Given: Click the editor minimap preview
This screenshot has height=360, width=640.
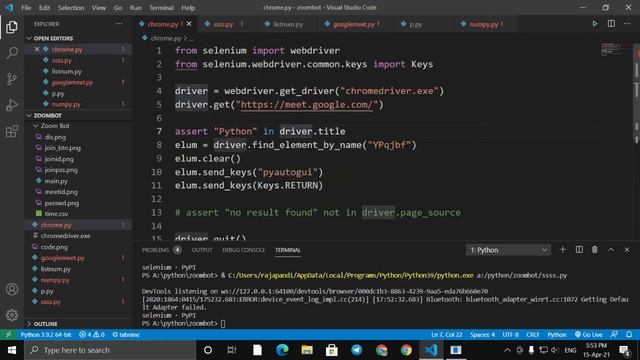Looking at the screenshot, I should click(x=616, y=49).
